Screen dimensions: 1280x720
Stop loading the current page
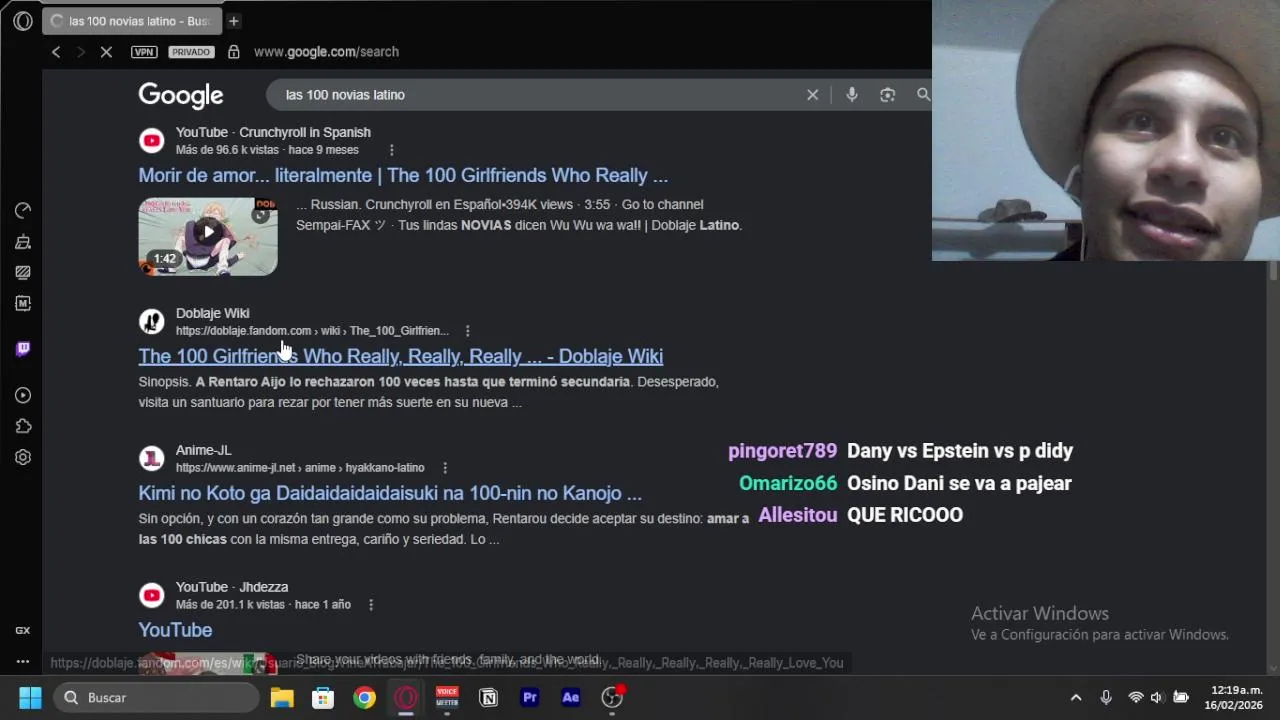tap(106, 52)
